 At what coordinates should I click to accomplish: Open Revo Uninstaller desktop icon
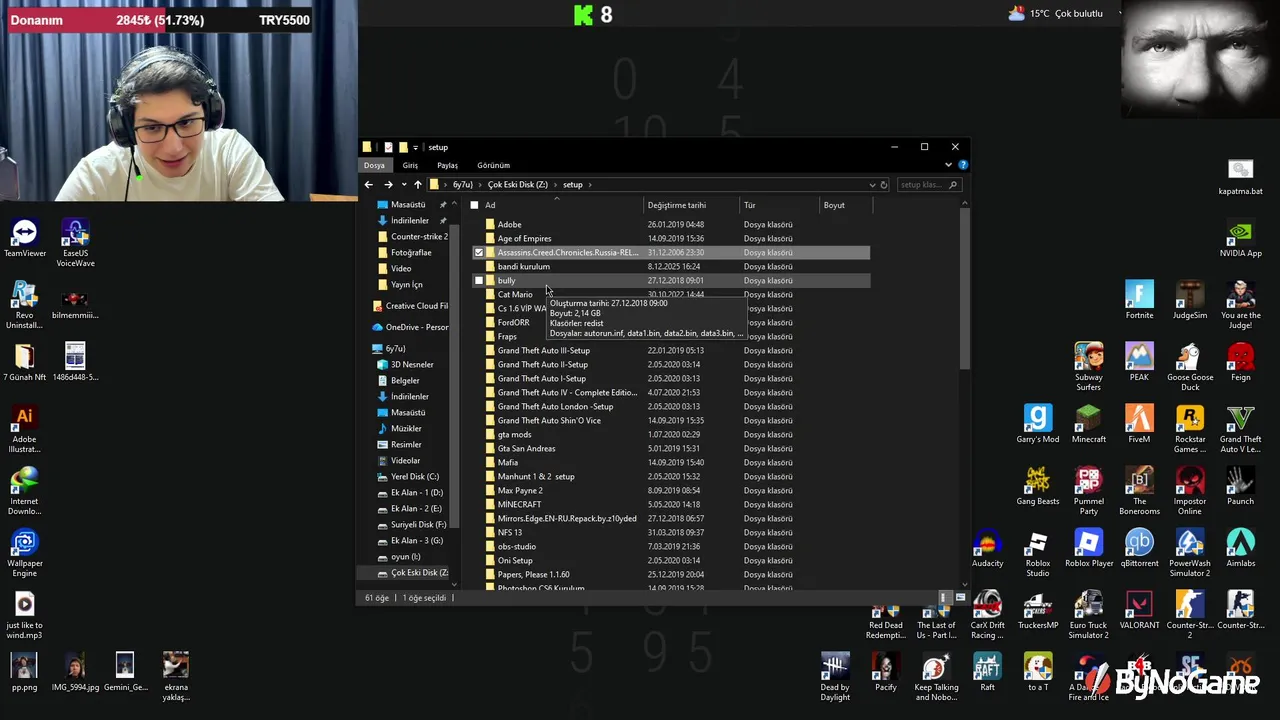[x=25, y=305]
